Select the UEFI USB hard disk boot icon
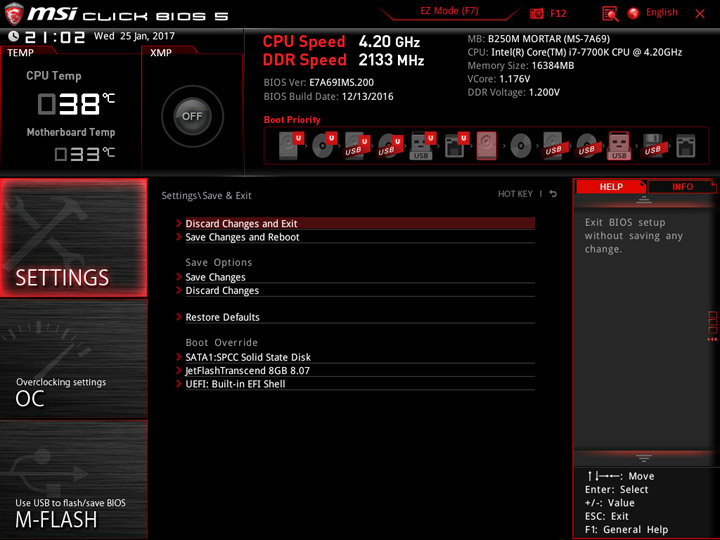Image resolution: width=720 pixels, height=540 pixels. tap(357, 146)
